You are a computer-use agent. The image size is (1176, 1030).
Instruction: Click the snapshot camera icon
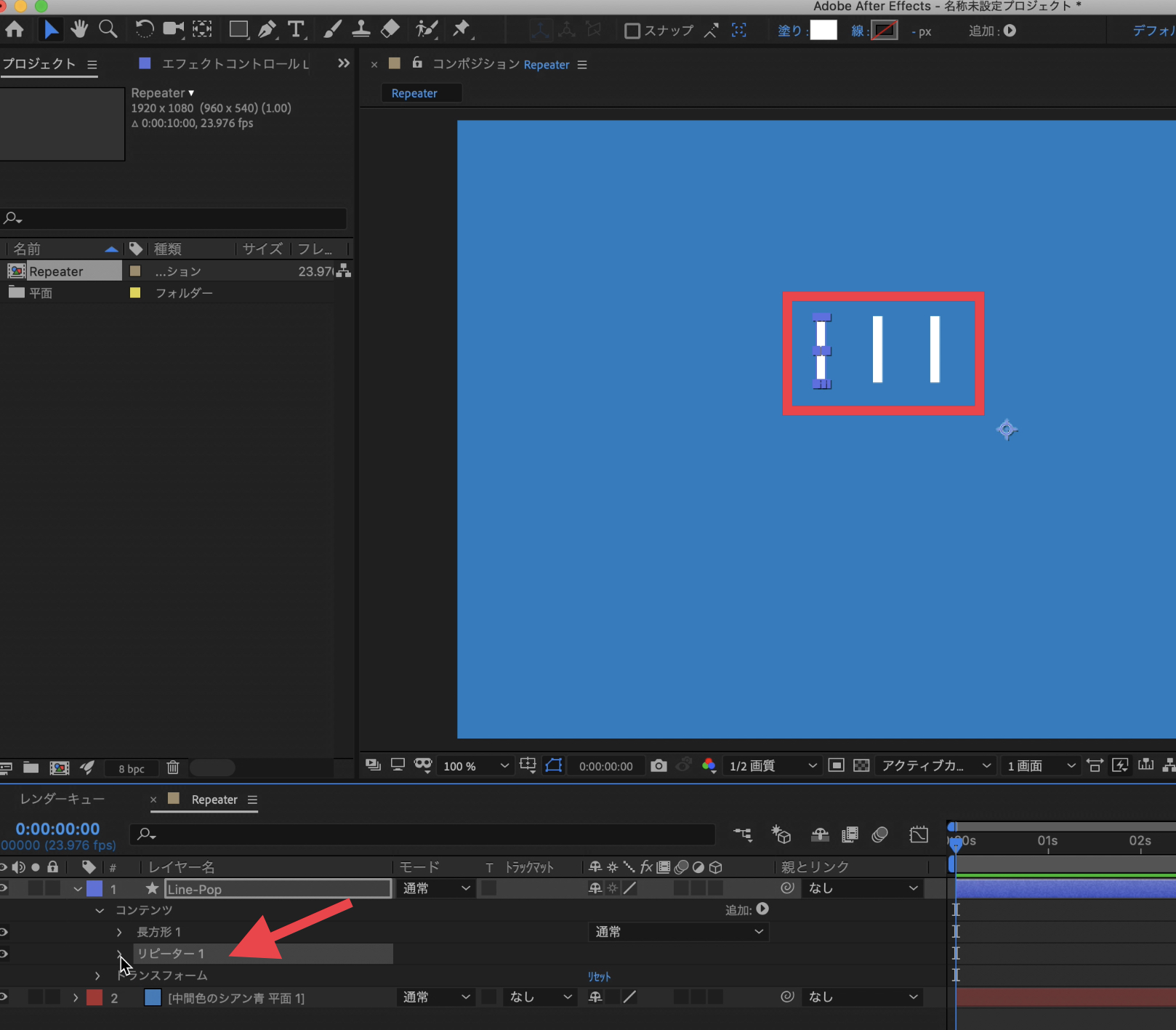(x=659, y=765)
